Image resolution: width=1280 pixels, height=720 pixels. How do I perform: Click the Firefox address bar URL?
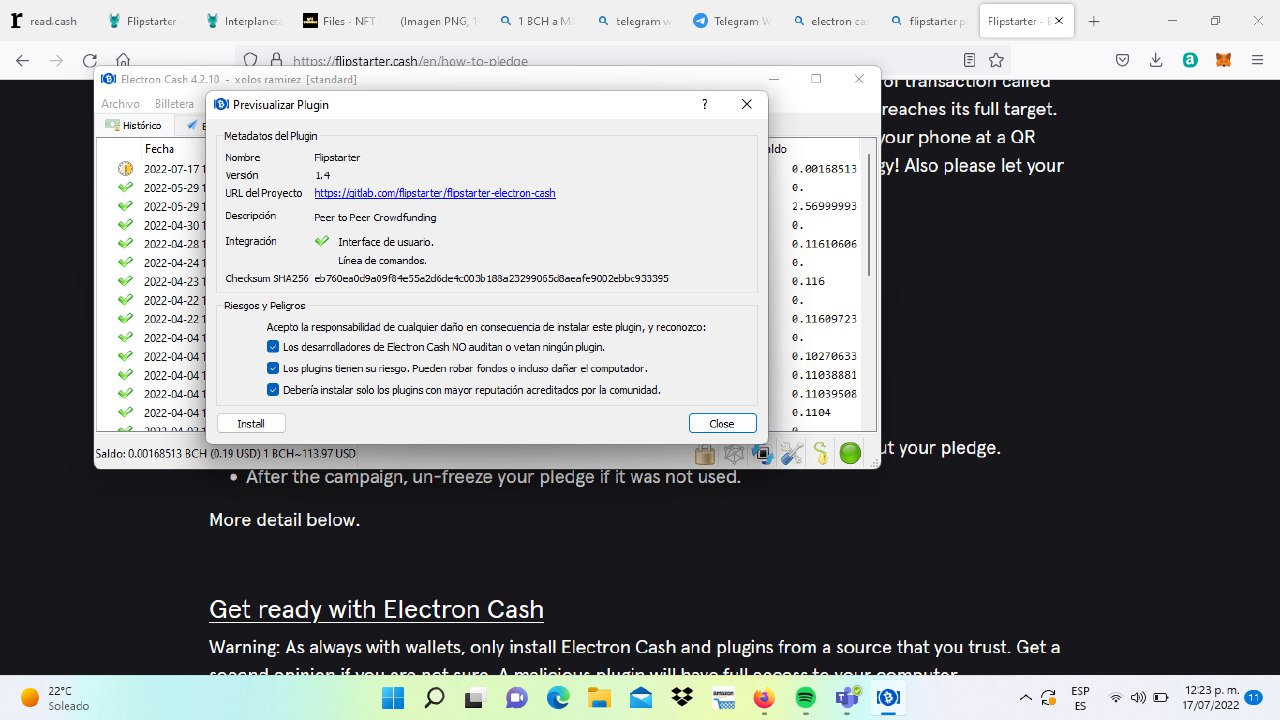tap(410, 60)
